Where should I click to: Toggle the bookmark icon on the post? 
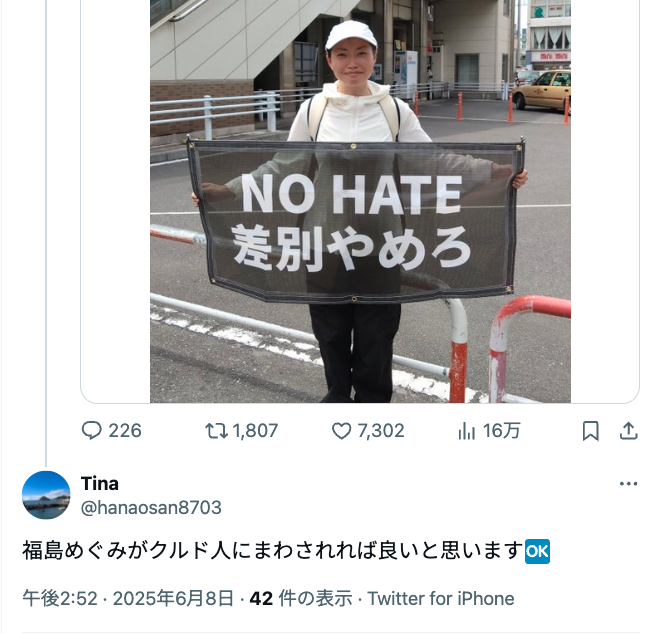point(591,431)
